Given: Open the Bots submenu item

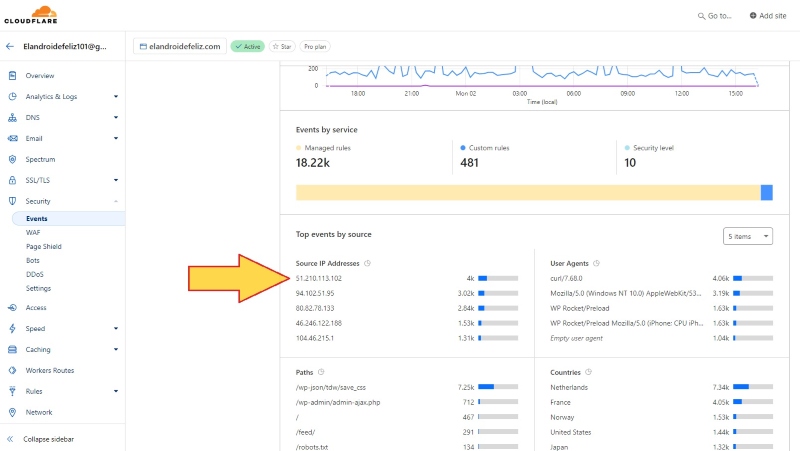Looking at the screenshot, I should coord(33,260).
